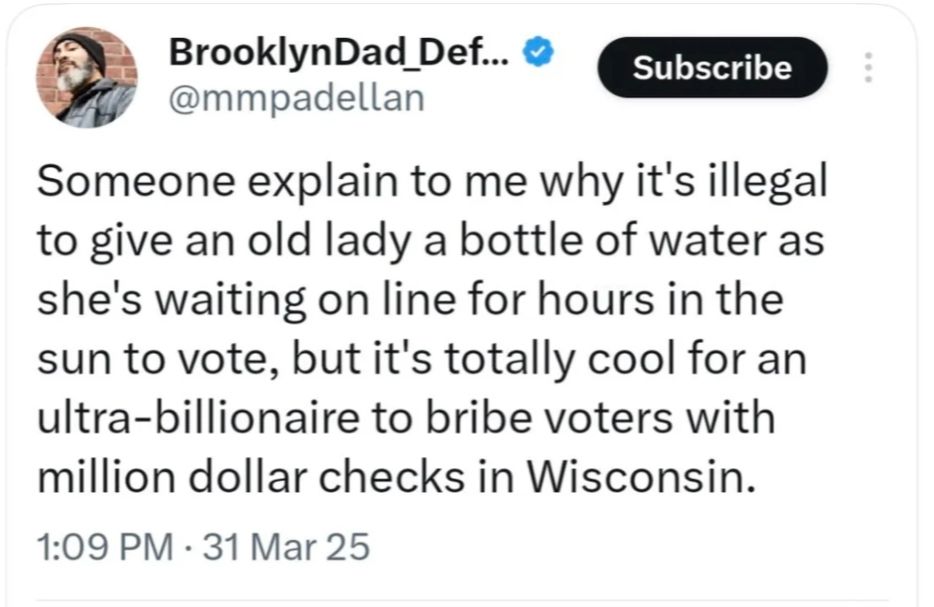Click the word ultra-billionaire in the tweet
Viewport: 934px width, 607px height.
198,418
